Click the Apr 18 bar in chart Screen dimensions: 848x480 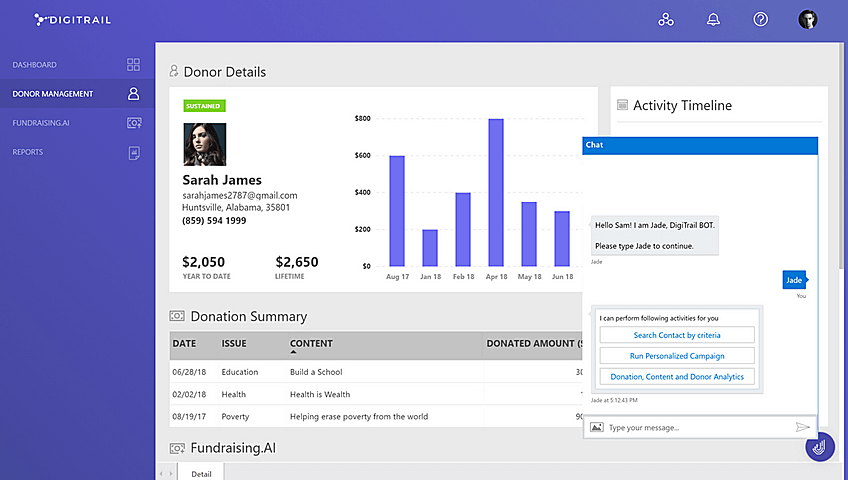coord(496,193)
